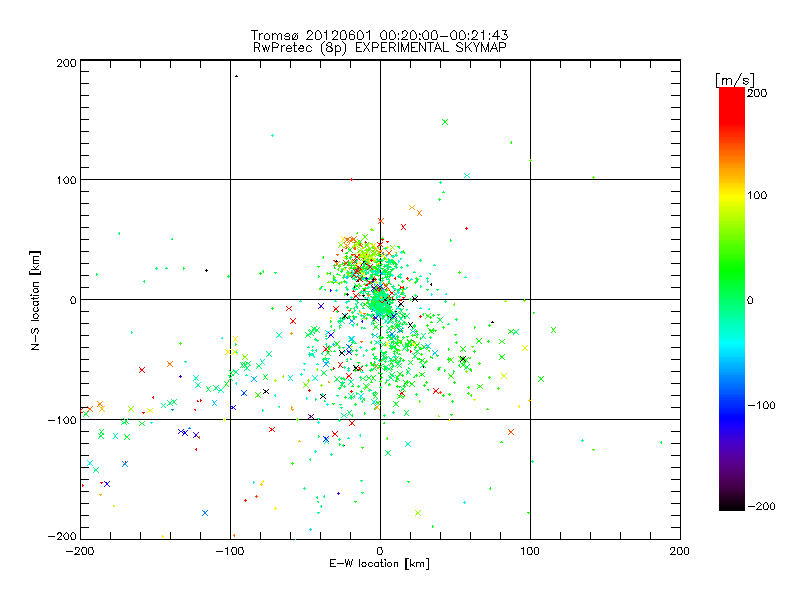Pick the cyan region of the velocity colorbar

click(x=732, y=344)
